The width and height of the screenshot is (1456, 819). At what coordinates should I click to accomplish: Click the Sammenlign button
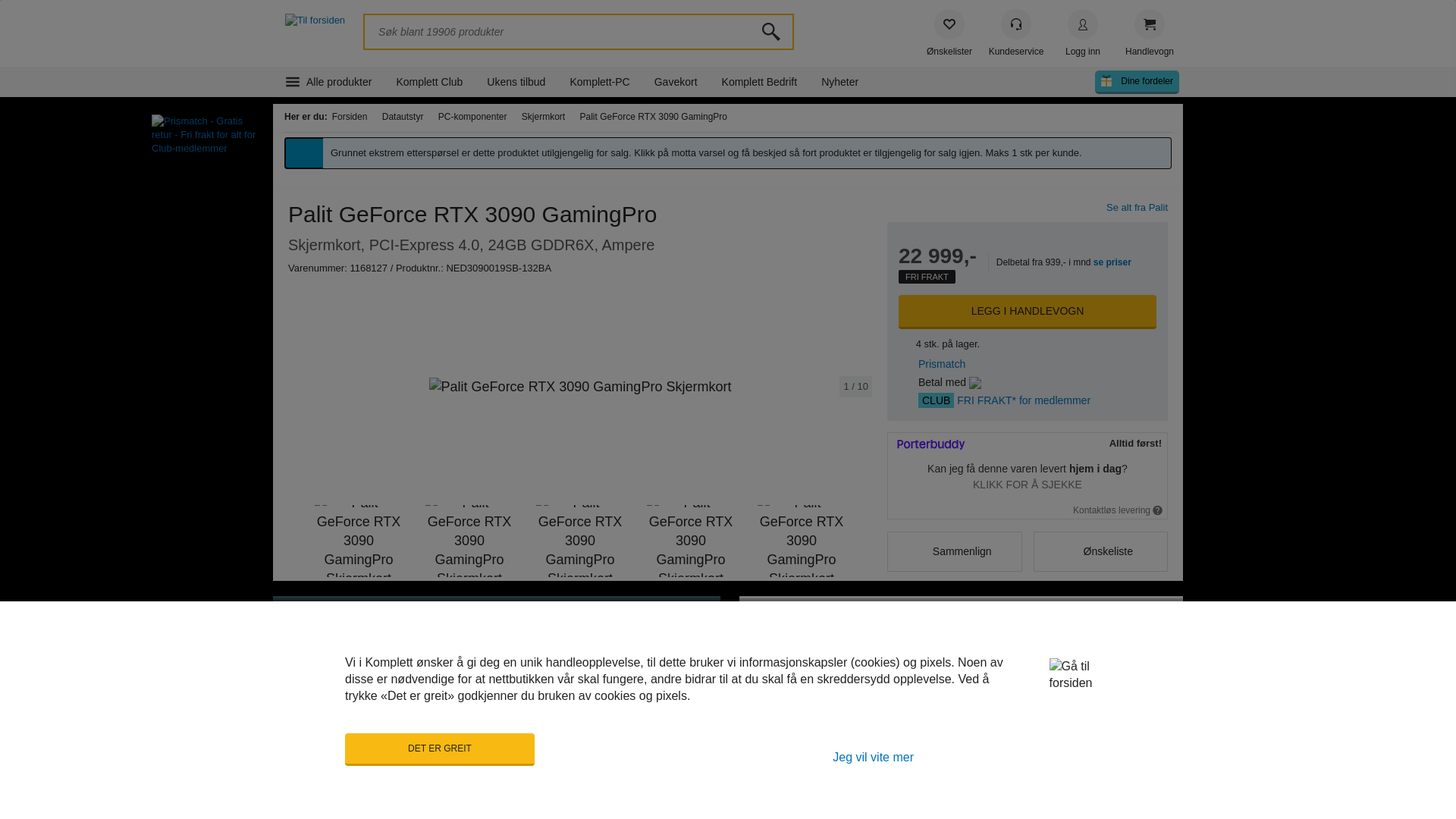pyautogui.click(x=954, y=551)
